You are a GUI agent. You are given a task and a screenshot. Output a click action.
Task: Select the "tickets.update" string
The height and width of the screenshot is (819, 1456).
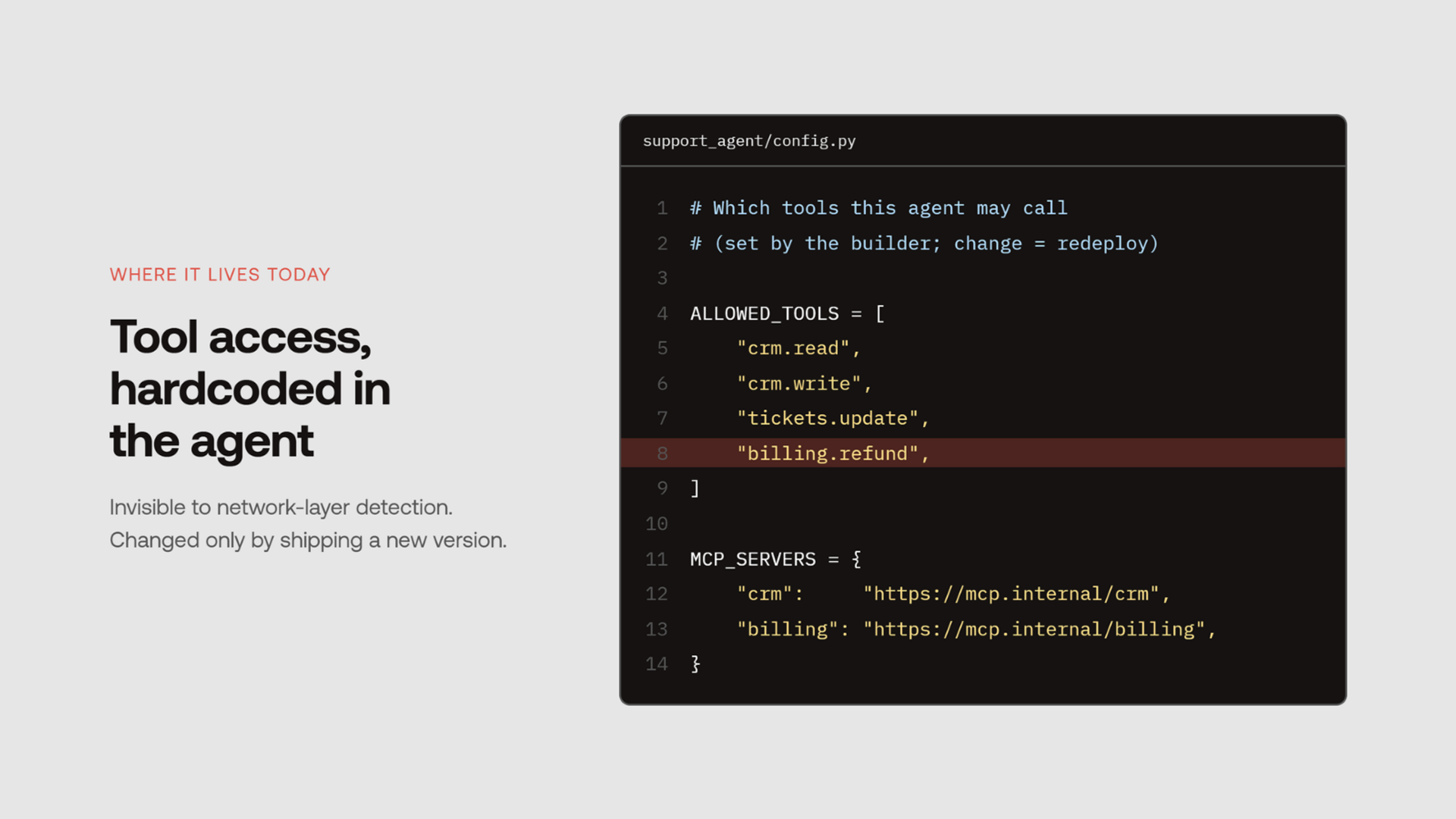[827, 419]
